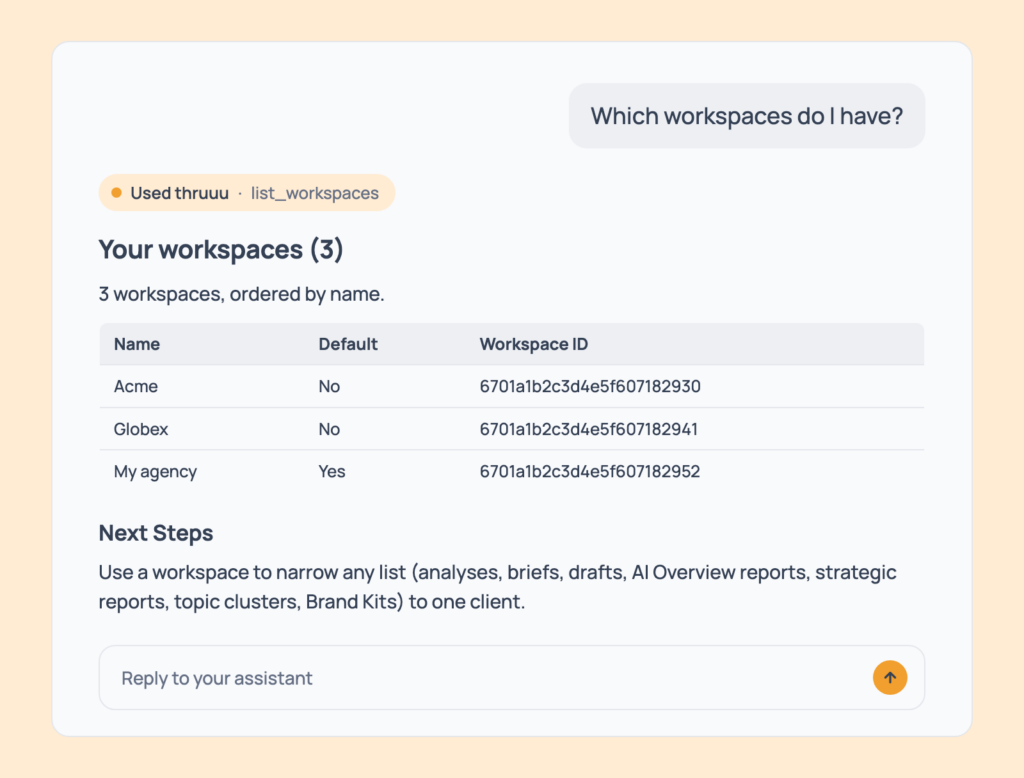This screenshot has height=778, width=1024.
Task: Click the orange send arrow button
Action: pyautogui.click(x=889, y=677)
